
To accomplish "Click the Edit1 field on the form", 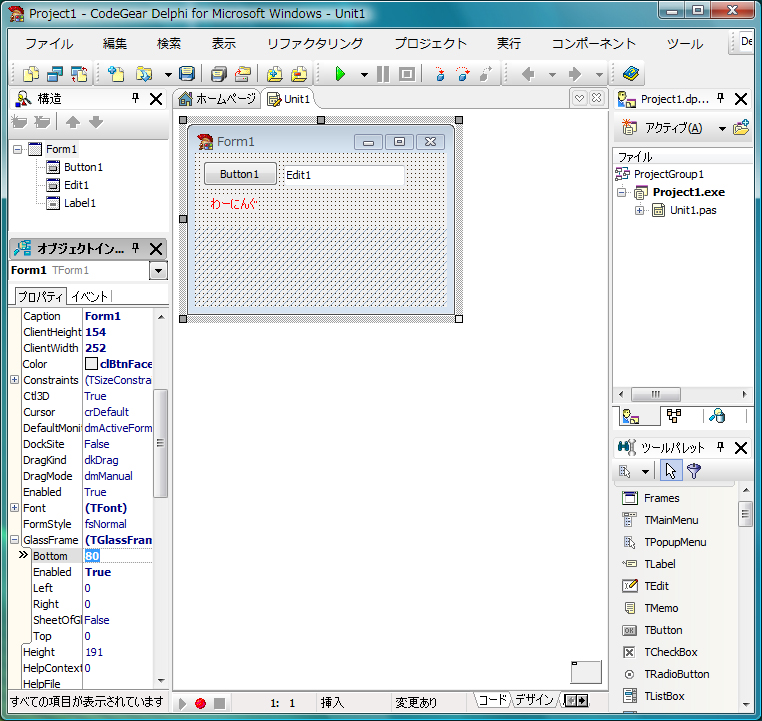I will [x=344, y=175].
